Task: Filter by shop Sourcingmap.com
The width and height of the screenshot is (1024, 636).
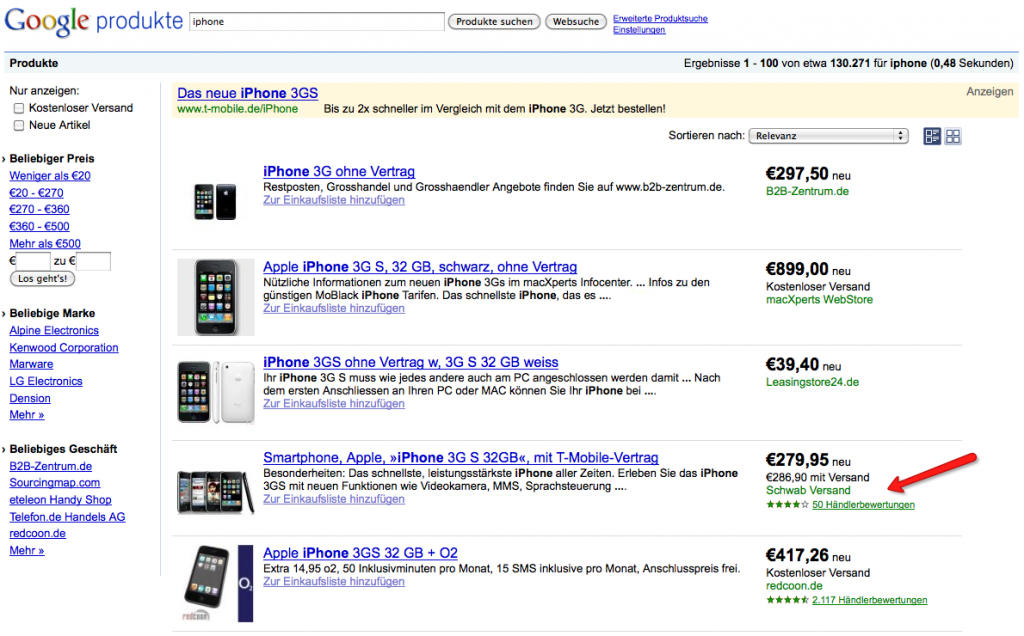Action: 55,483
